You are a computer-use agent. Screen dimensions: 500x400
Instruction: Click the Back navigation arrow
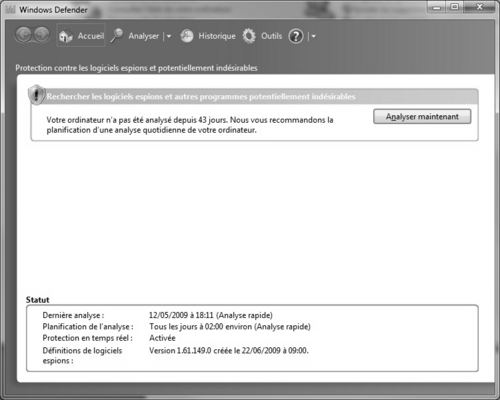click(x=24, y=35)
